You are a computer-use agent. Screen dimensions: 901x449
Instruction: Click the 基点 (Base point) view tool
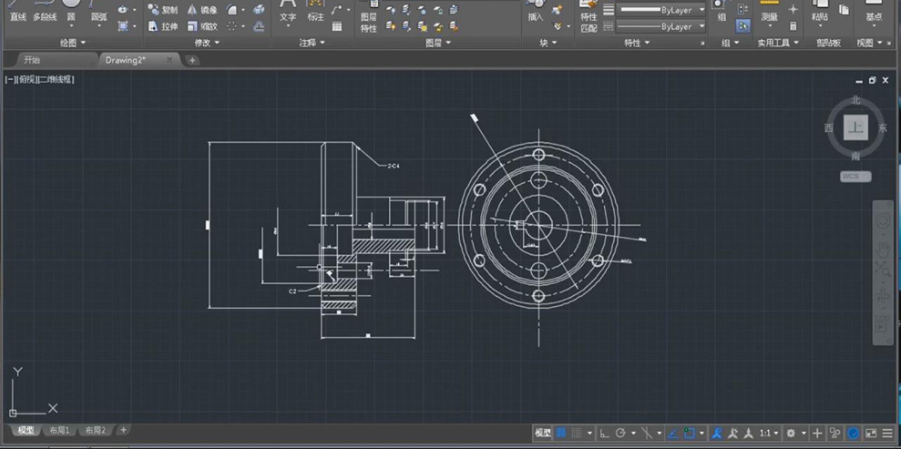[874, 13]
